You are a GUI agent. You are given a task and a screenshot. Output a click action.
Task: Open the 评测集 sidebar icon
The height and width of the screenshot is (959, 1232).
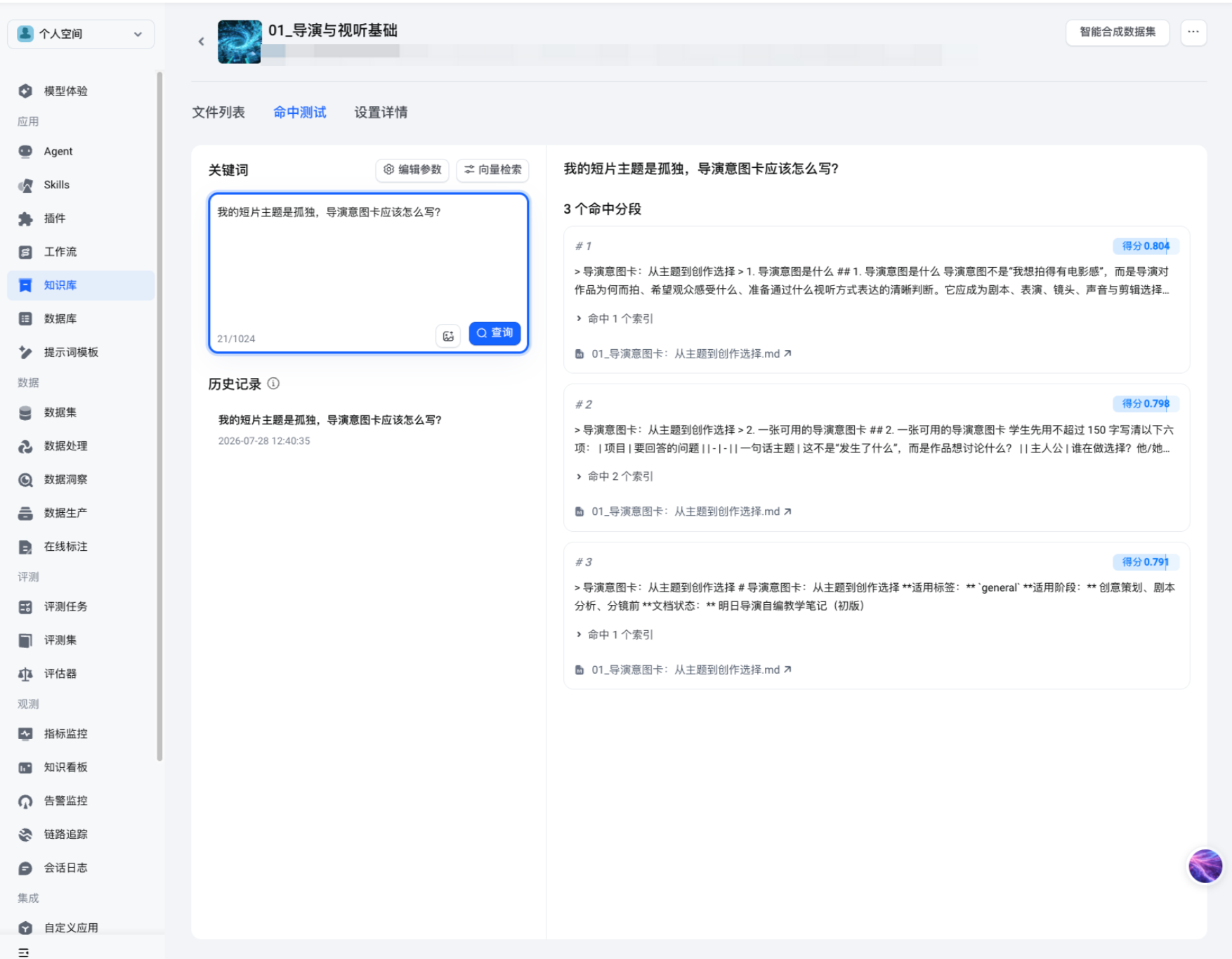[25, 640]
